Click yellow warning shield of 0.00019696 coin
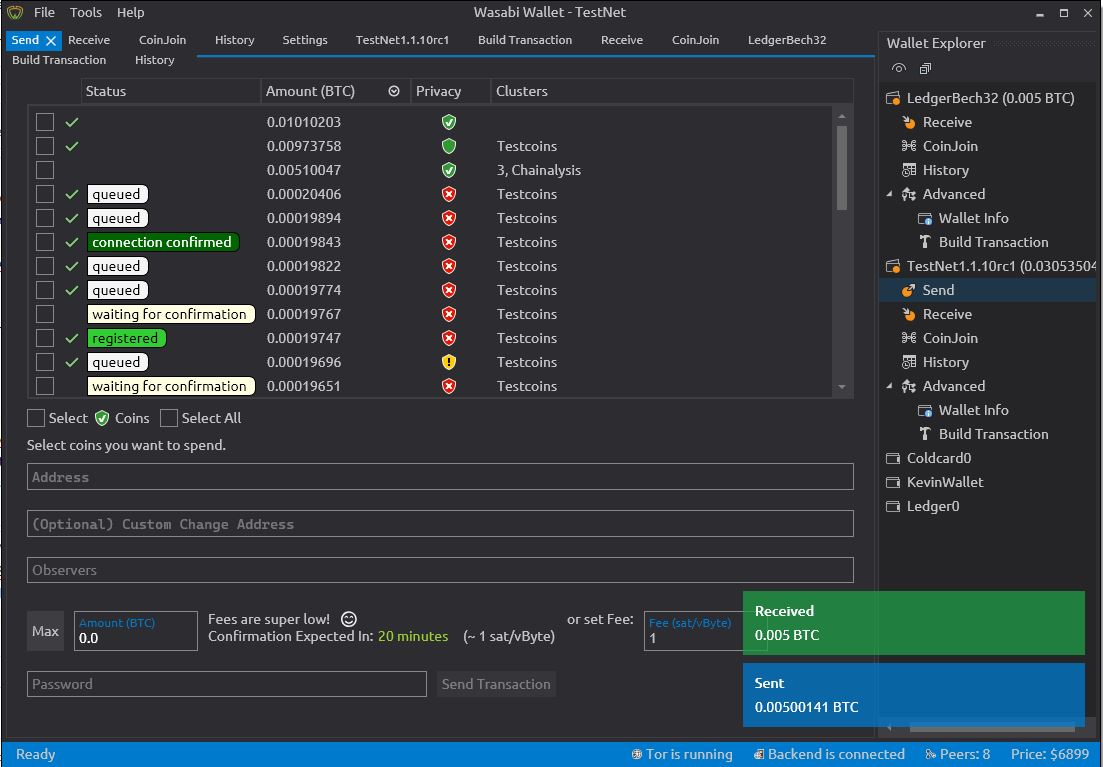Image resolution: width=1103 pixels, height=767 pixels. [449, 362]
